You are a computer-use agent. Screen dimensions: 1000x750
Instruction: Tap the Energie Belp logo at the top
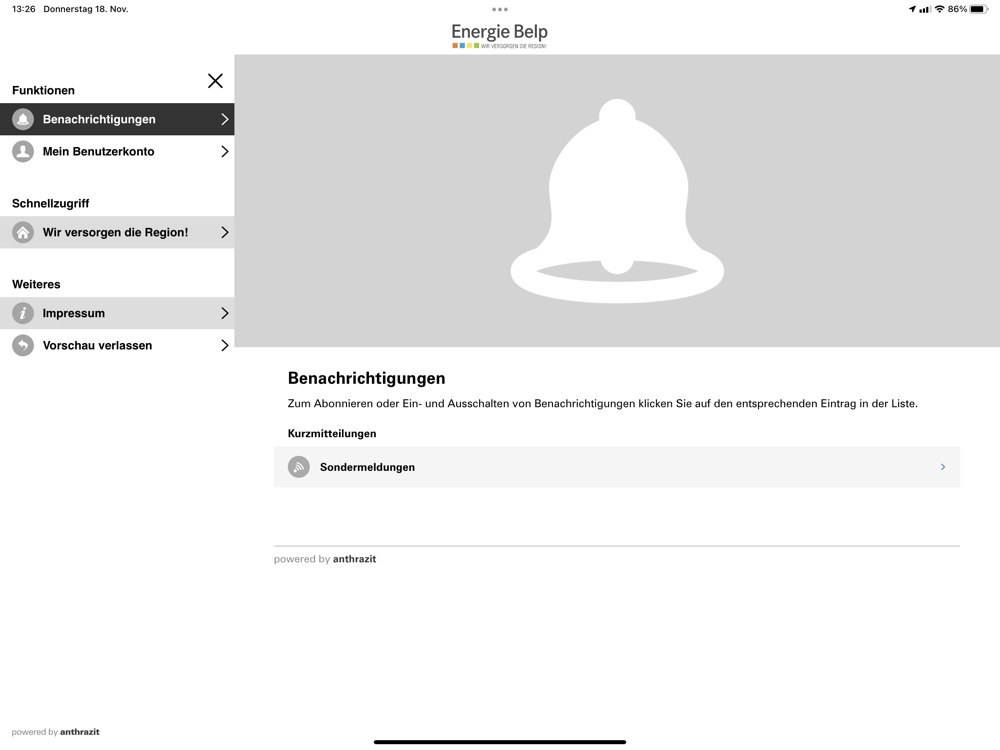click(x=499, y=36)
